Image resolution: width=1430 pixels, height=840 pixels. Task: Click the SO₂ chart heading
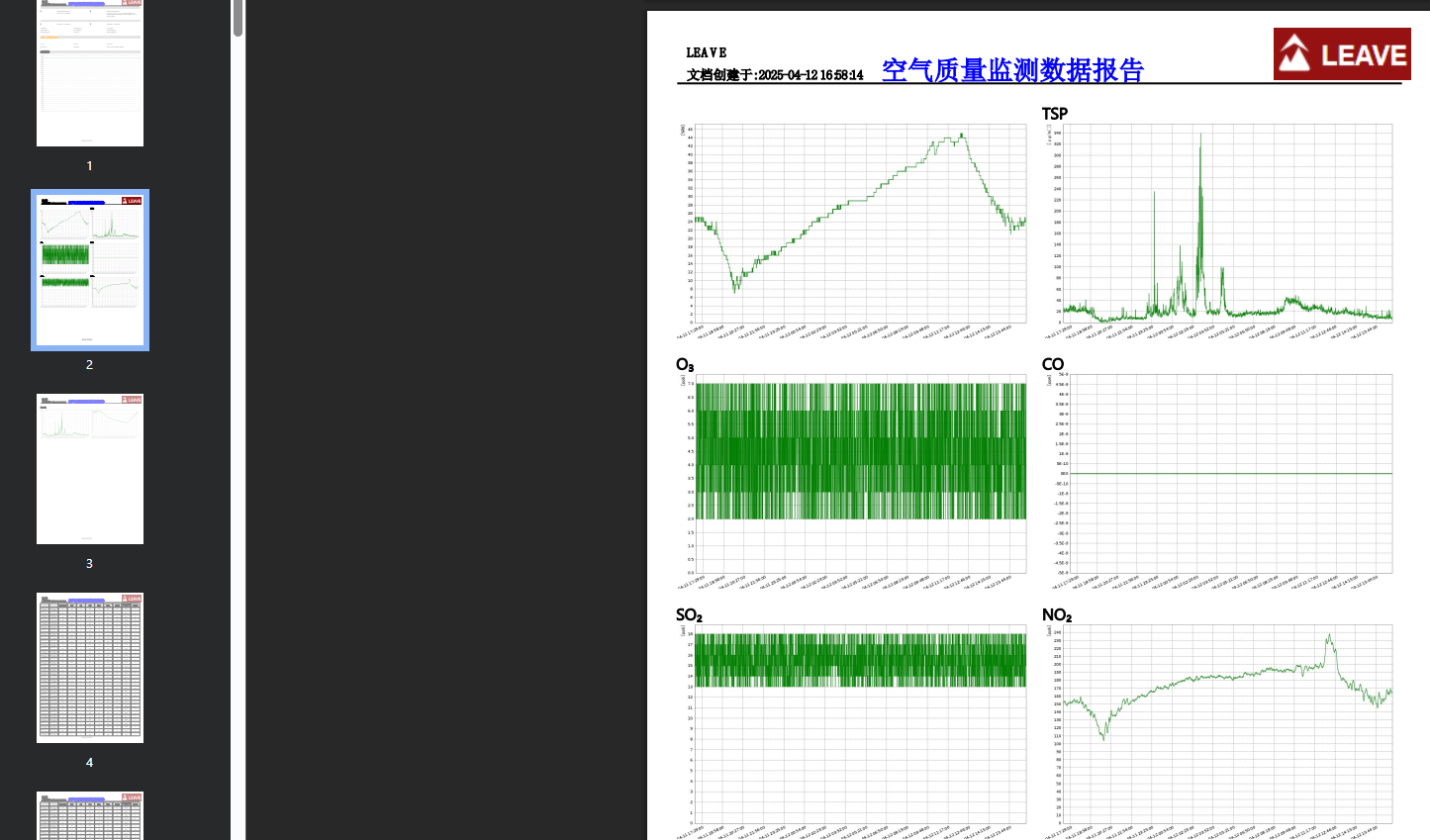tap(689, 615)
